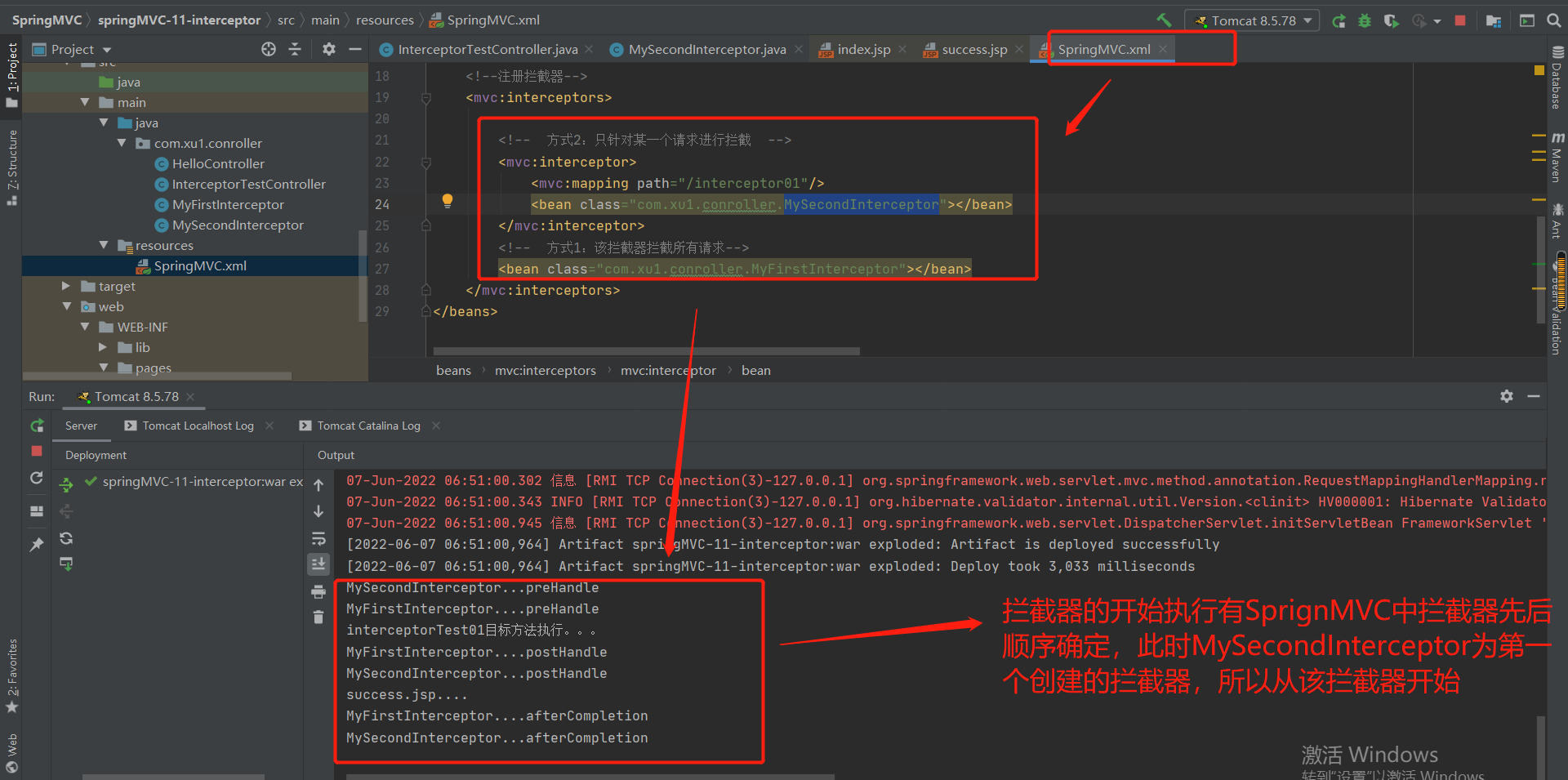The height and width of the screenshot is (780, 1568).
Task: Click the orange warning marker in error stripe
Action: [1539, 71]
